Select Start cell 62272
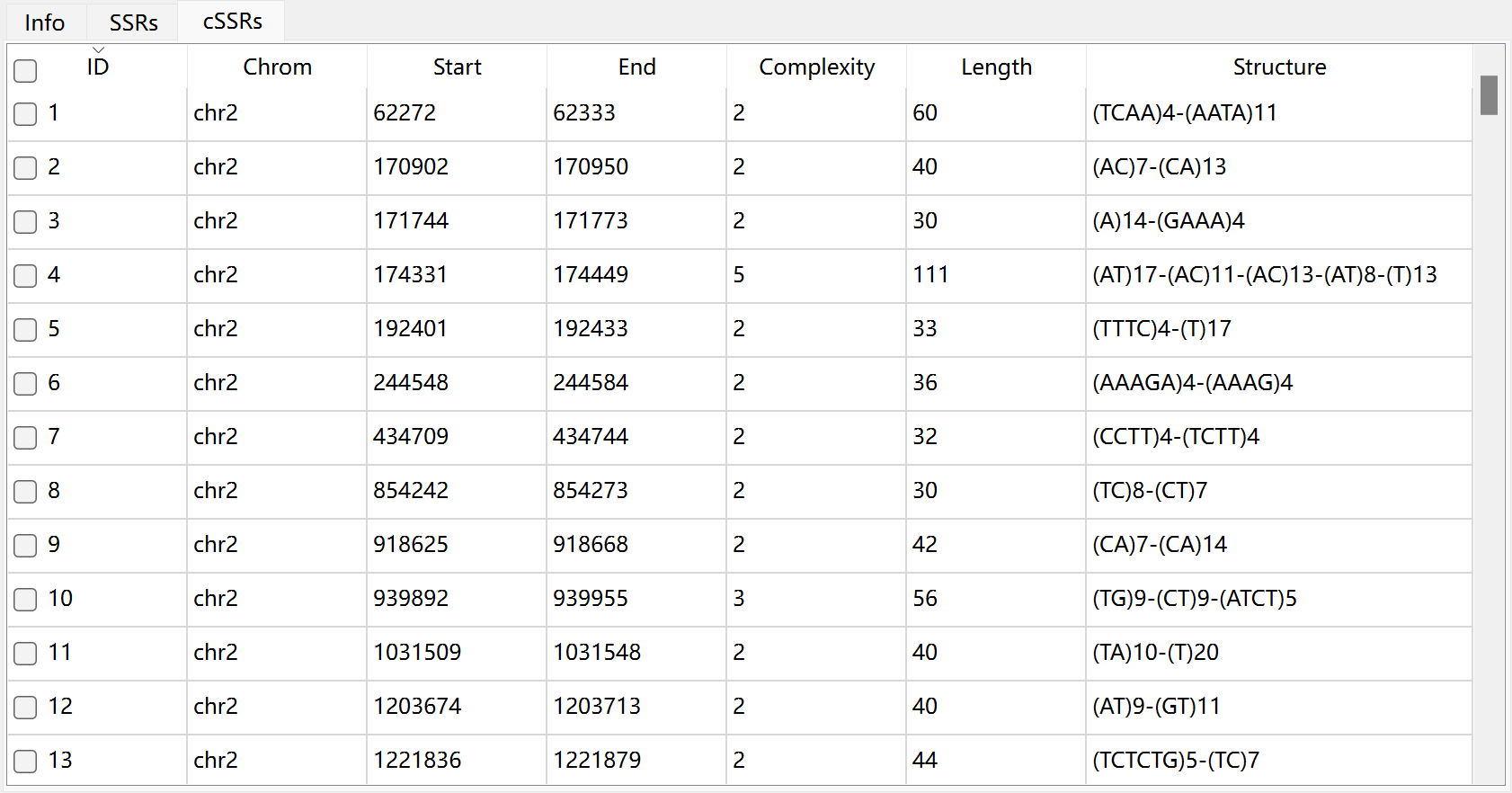Screen dimensions: 1512x793 tap(457, 113)
